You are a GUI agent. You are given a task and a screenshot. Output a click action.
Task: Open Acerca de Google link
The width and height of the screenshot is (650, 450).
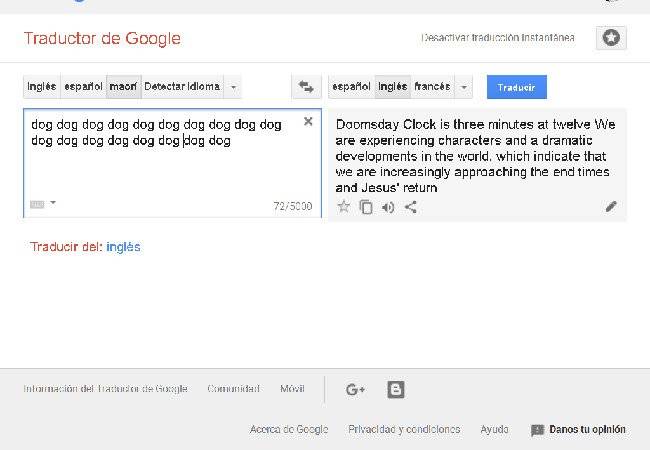(x=289, y=429)
